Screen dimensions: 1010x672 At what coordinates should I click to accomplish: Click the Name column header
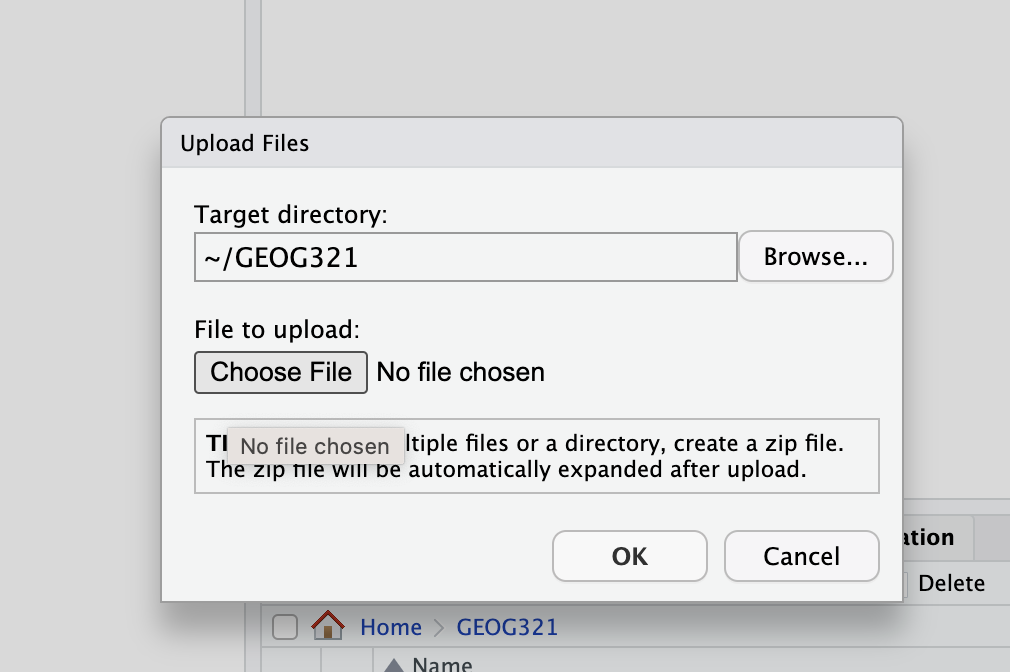(442, 663)
